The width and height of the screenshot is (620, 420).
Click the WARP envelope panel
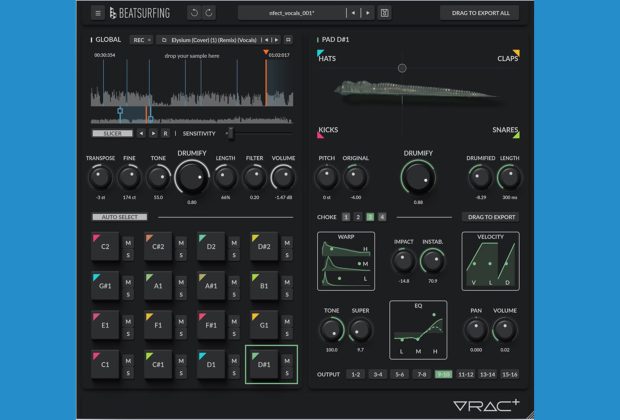tap(346, 261)
